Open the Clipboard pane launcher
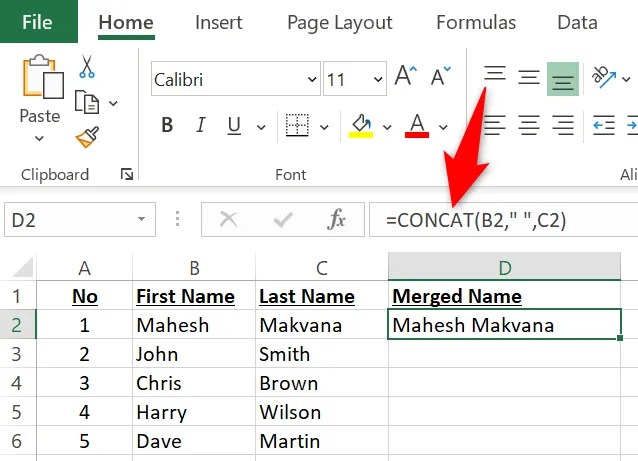638x461 pixels. click(127, 175)
